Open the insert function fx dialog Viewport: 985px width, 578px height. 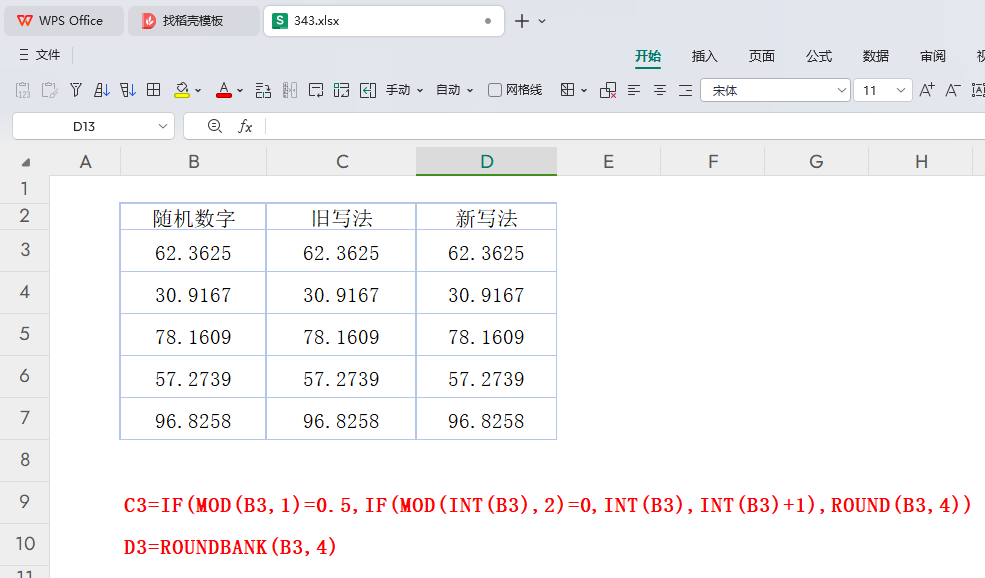[x=245, y=126]
